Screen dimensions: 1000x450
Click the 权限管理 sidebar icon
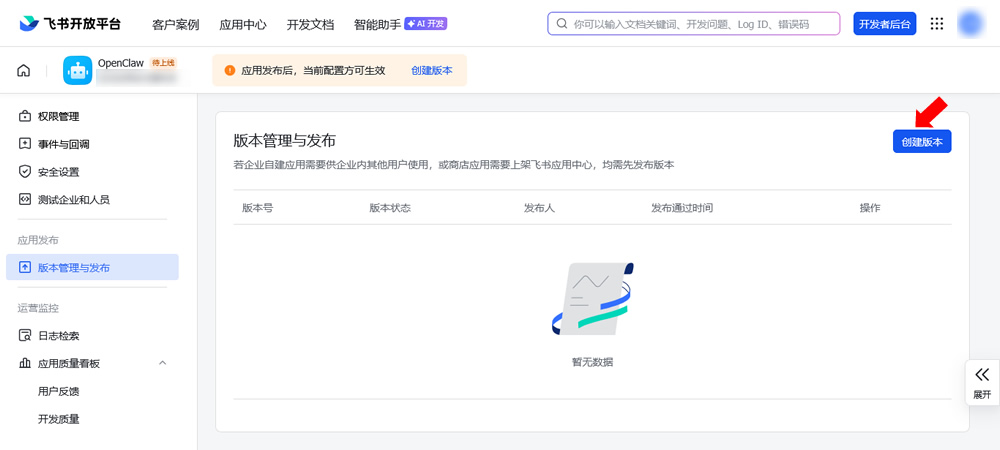(25, 116)
